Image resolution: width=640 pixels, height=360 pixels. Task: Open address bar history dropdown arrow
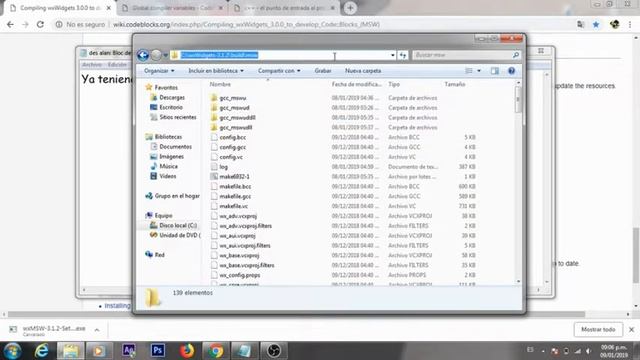point(392,55)
